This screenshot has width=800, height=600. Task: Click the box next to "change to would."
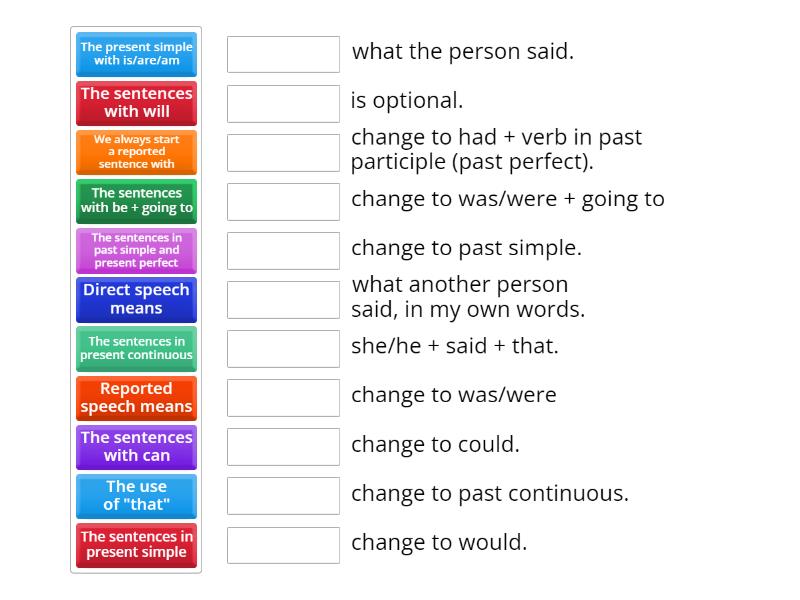283,545
